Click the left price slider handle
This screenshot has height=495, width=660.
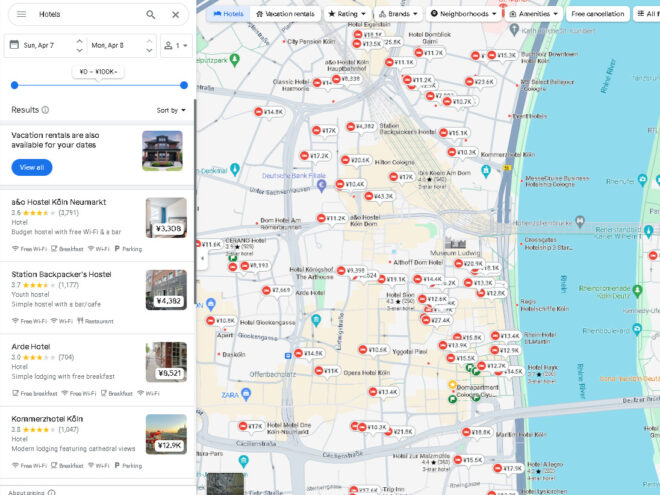point(15,85)
